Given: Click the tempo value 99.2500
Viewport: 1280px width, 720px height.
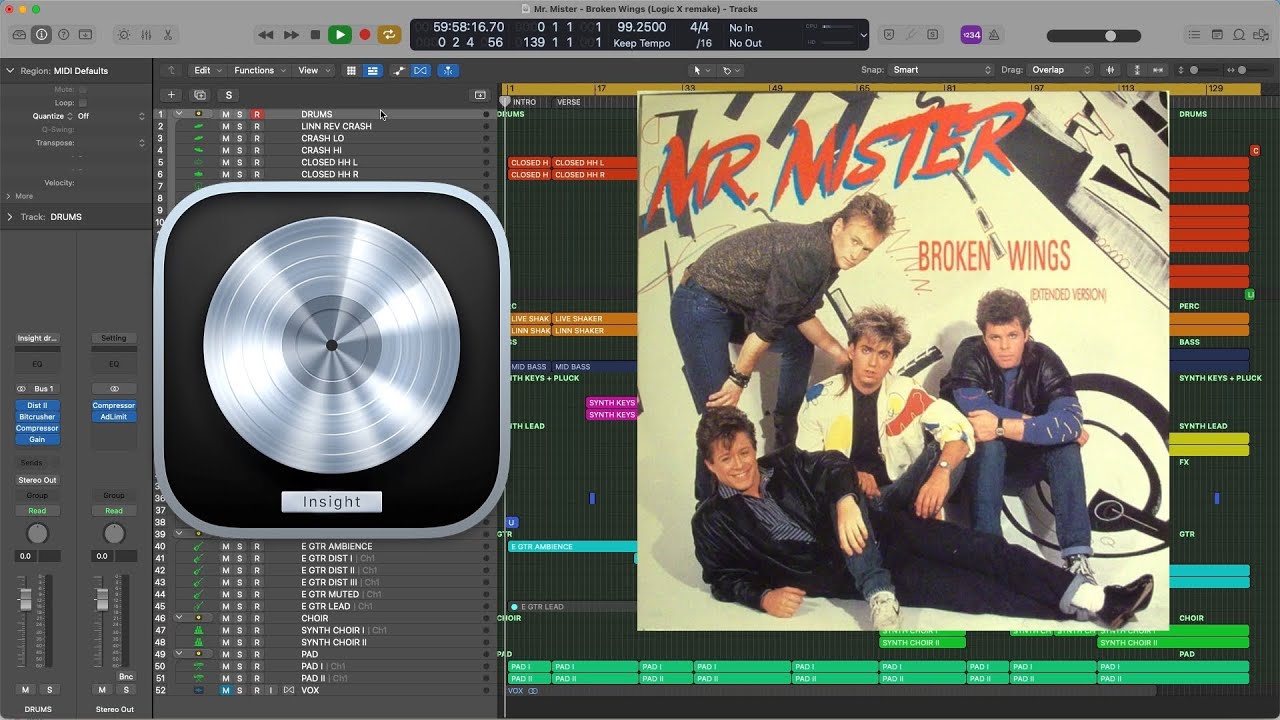Looking at the screenshot, I should click(642, 27).
